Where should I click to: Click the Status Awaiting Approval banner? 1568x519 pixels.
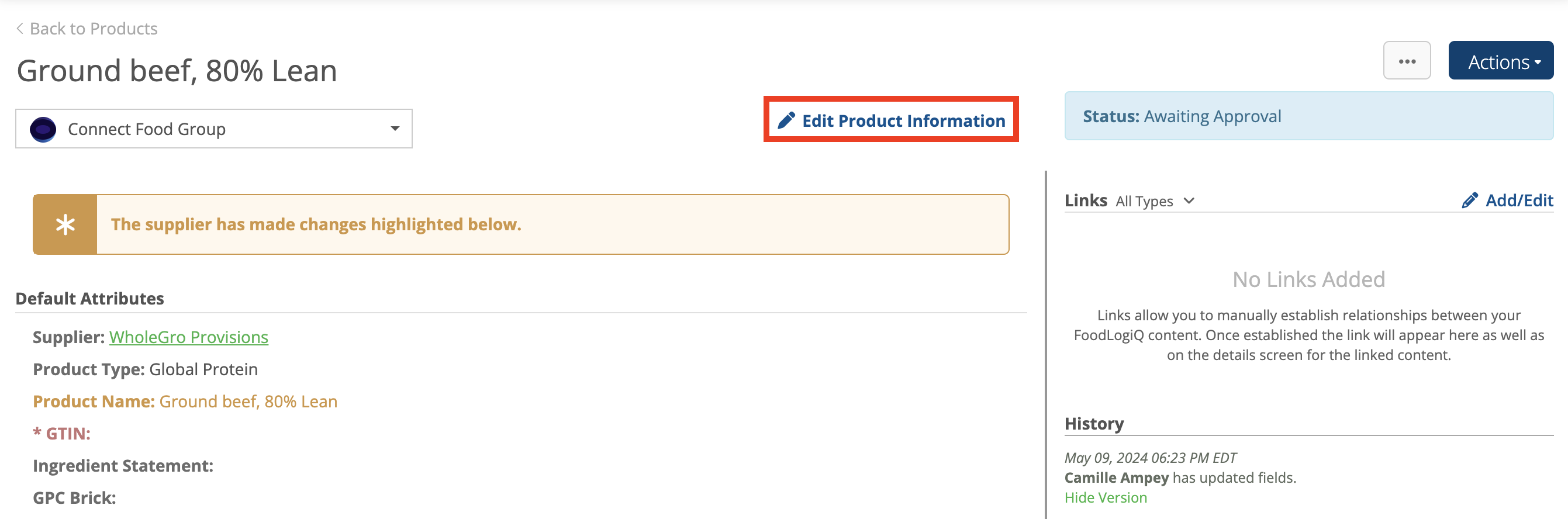pos(1308,116)
